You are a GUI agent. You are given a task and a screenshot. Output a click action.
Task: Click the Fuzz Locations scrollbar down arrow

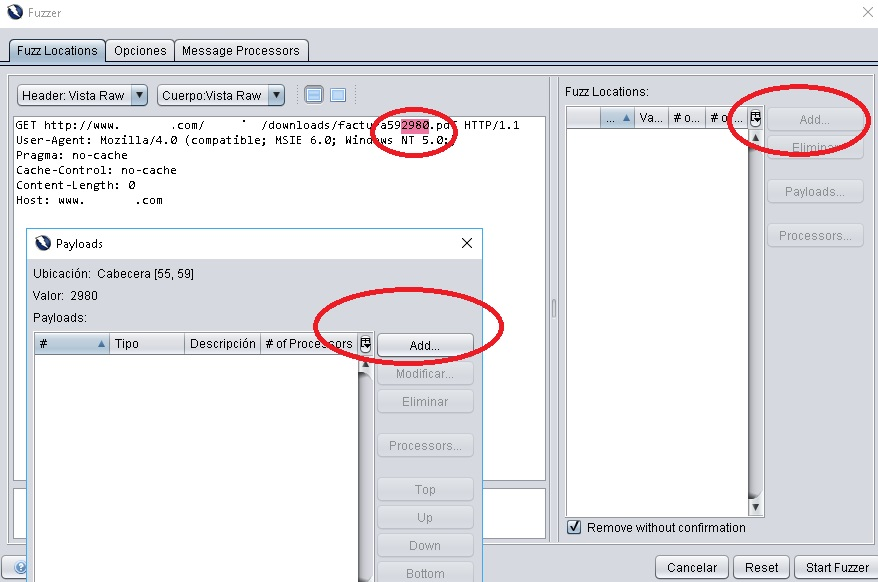756,508
